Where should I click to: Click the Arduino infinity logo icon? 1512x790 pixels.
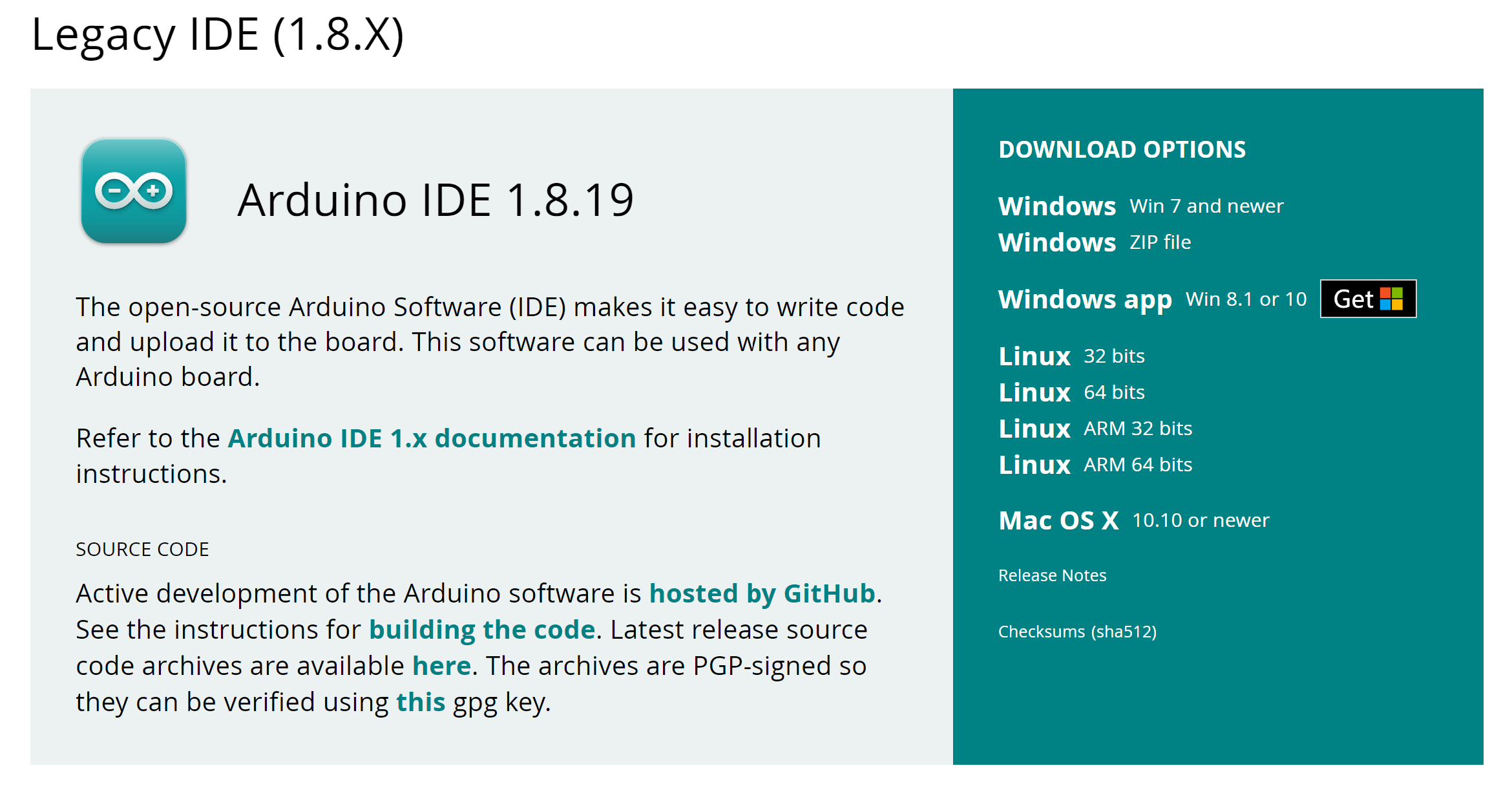(x=134, y=191)
